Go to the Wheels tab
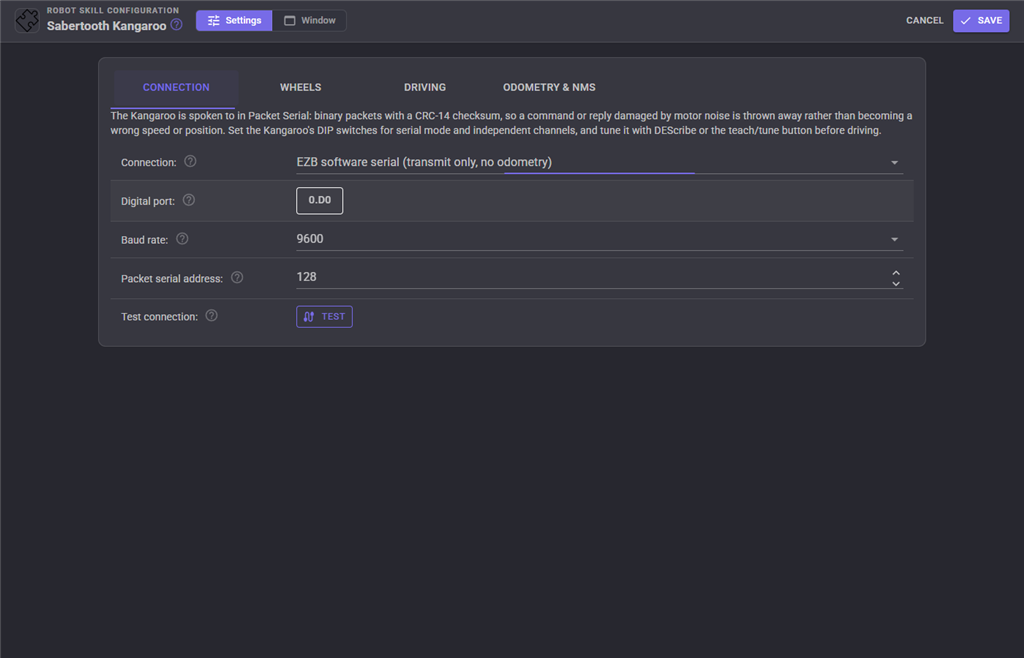Image resolution: width=1024 pixels, height=658 pixels. coord(300,87)
